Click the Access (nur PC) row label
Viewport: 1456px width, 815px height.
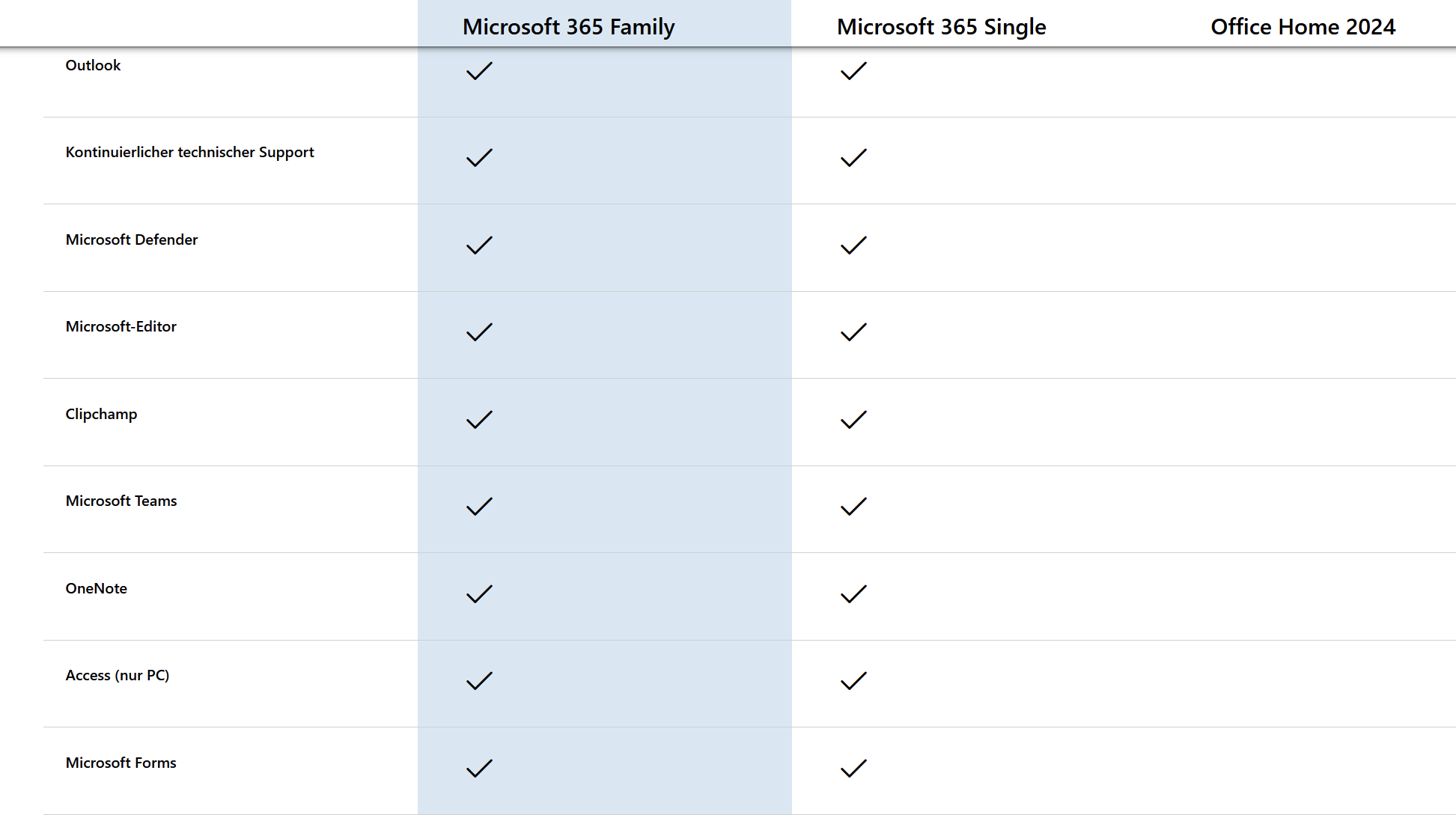coord(118,675)
